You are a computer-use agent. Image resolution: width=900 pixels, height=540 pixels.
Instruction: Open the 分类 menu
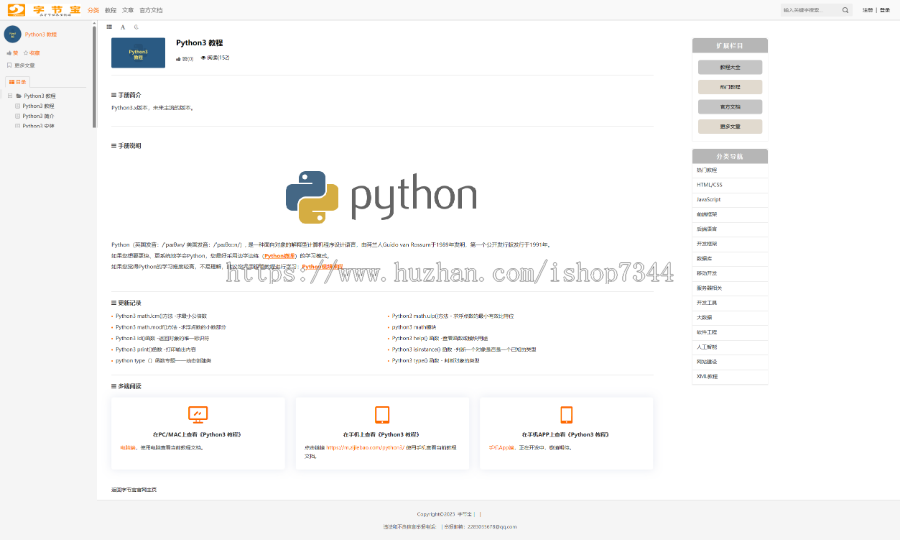tap(93, 10)
